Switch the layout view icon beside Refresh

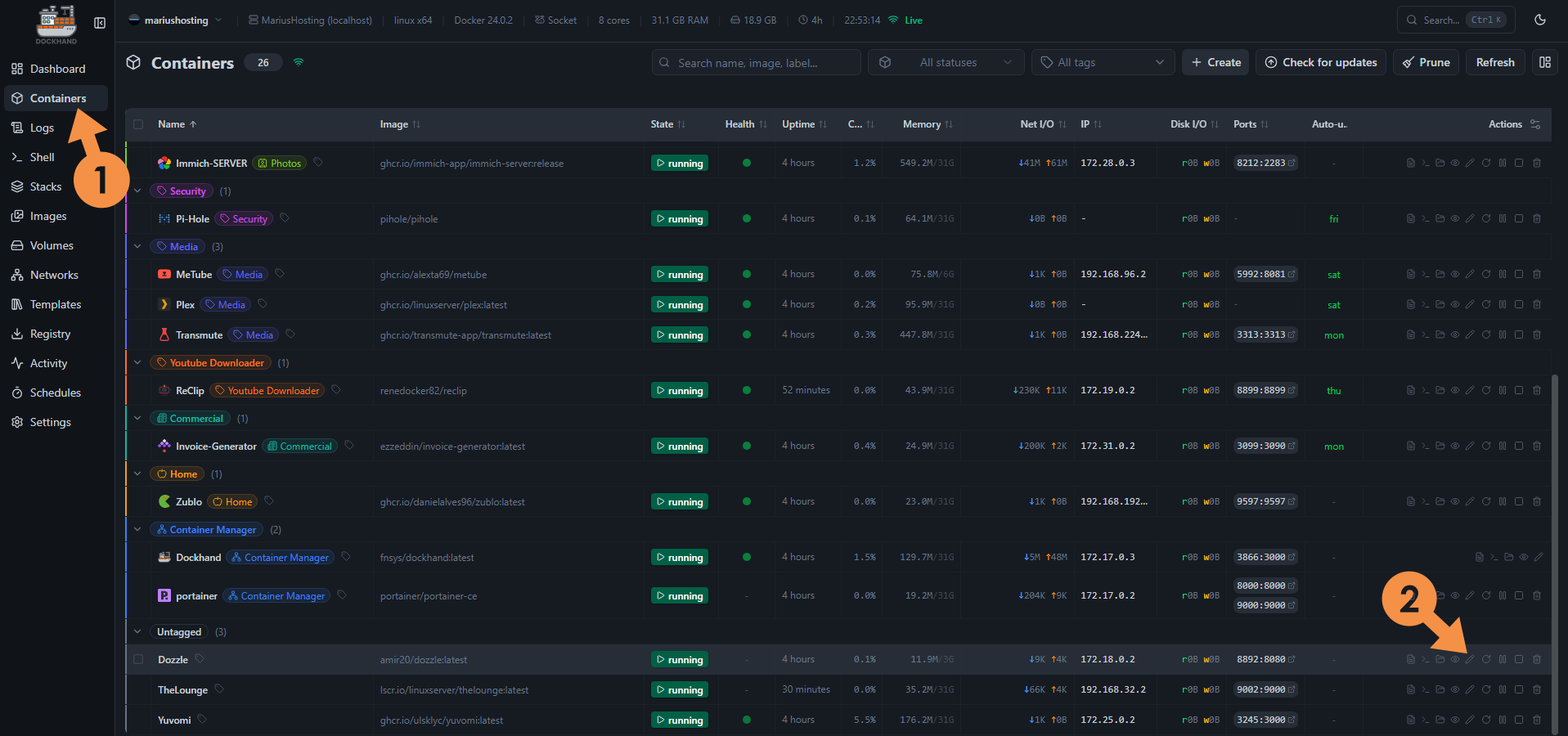[x=1545, y=62]
